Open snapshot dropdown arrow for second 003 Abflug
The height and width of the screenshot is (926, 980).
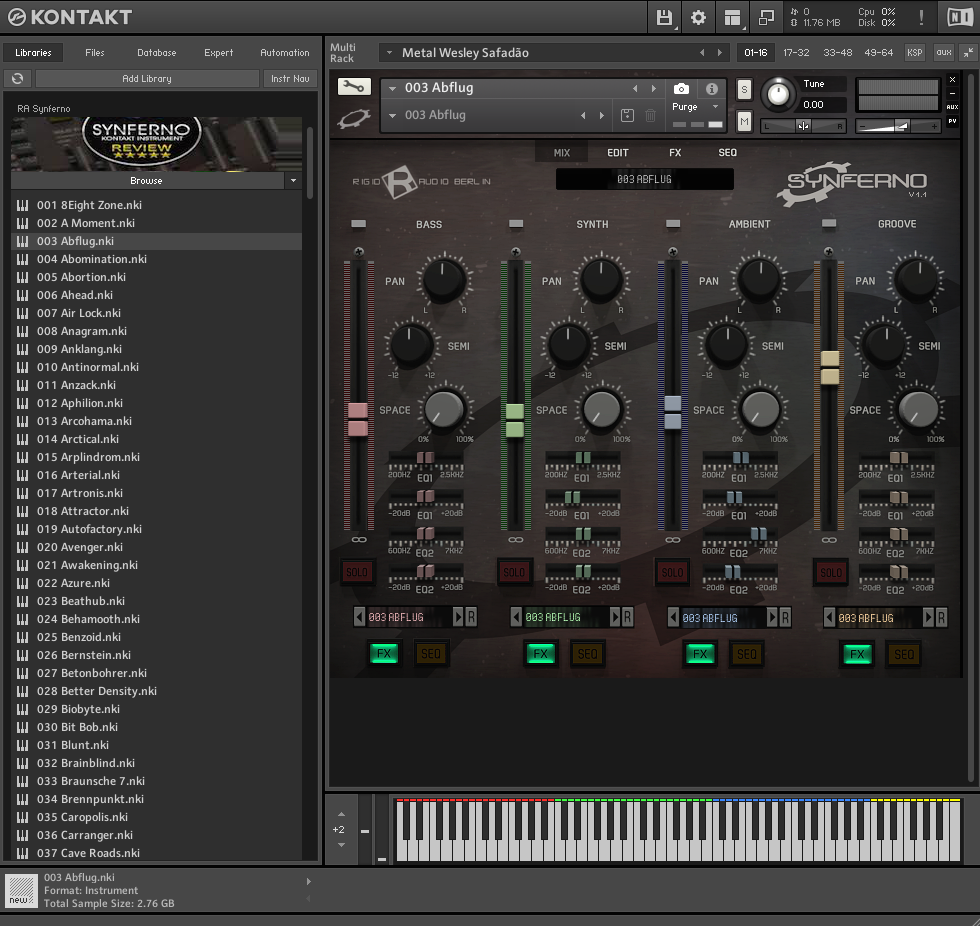coord(392,116)
